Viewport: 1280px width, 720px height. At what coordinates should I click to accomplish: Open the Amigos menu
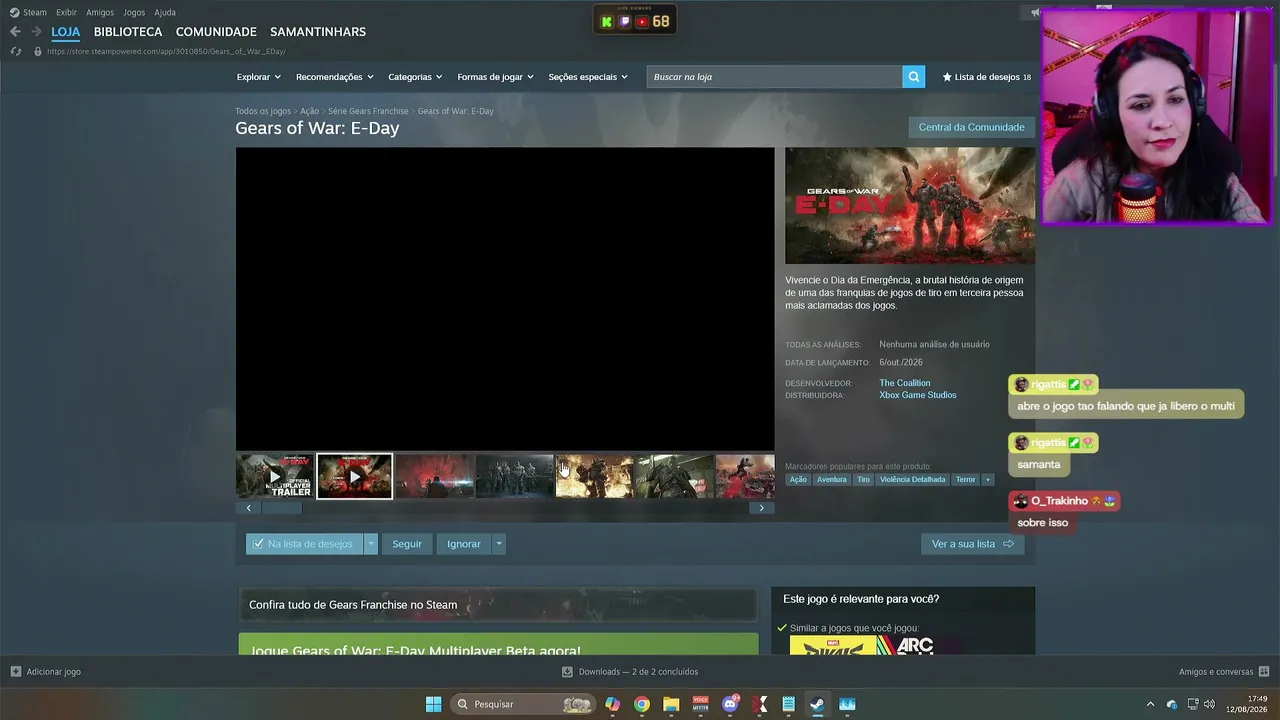100,12
